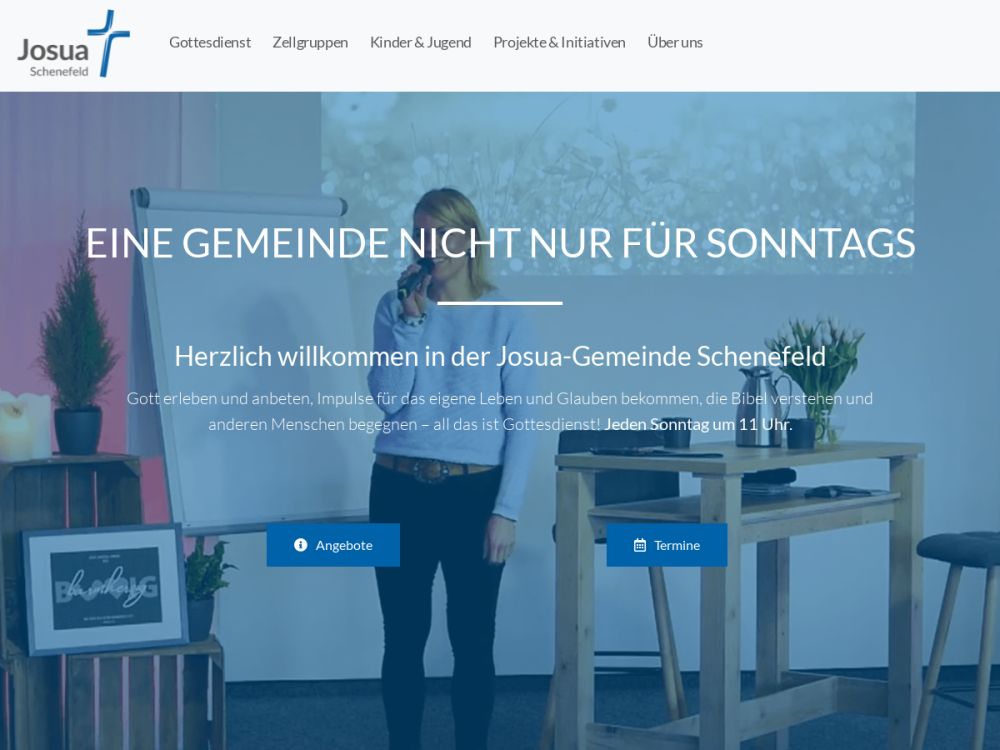Click the Herzlich willkommen subheading
Screen dimensions: 1000x750
pyautogui.click(x=500, y=356)
